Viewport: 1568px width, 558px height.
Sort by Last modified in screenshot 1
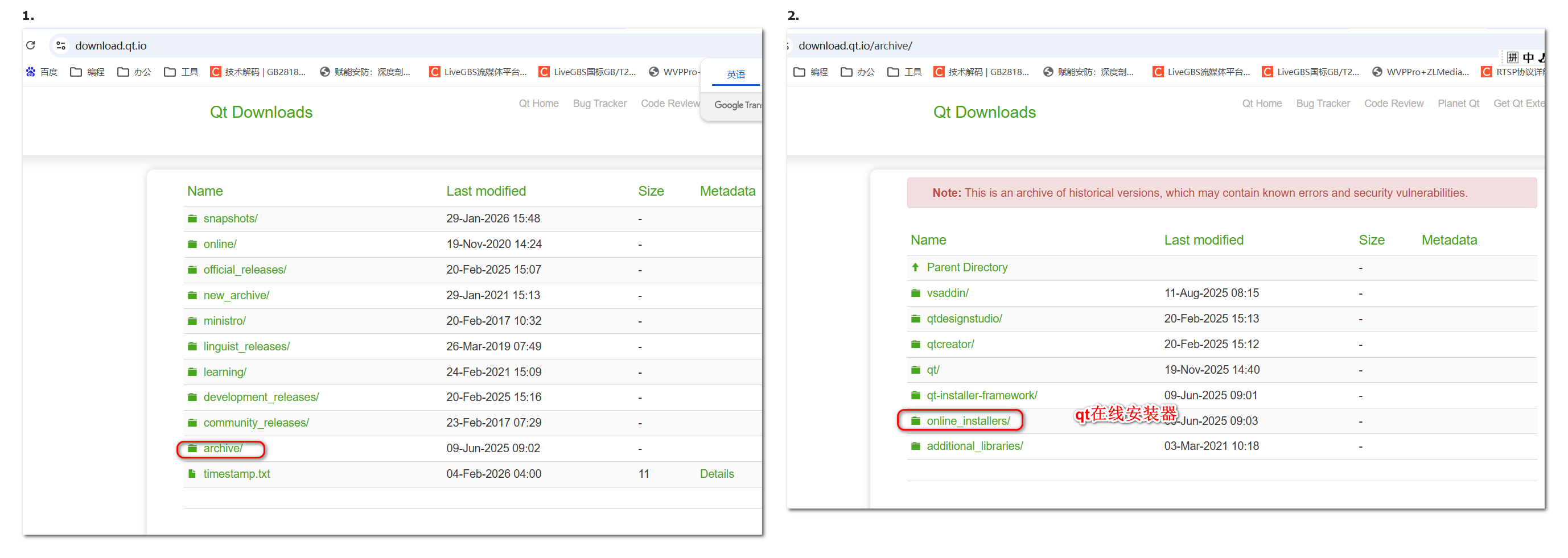485,191
